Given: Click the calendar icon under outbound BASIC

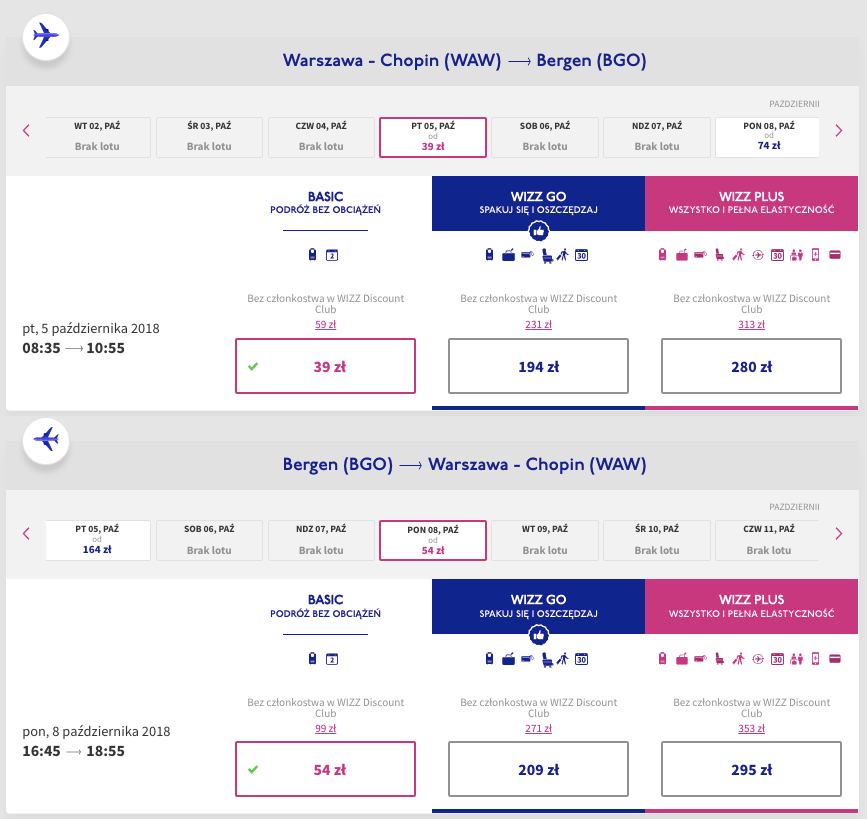Looking at the screenshot, I should point(333,255).
